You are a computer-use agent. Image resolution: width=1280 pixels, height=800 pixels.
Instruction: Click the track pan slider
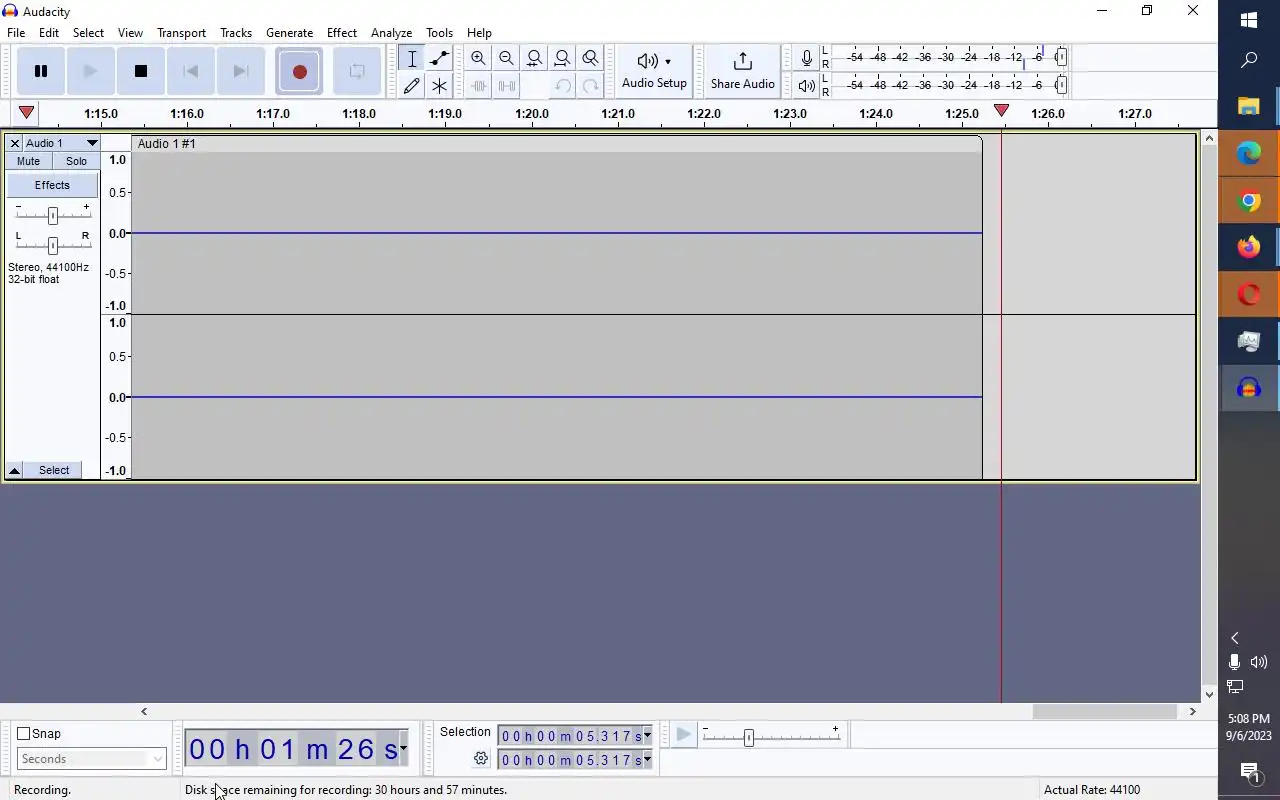(x=52, y=245)
